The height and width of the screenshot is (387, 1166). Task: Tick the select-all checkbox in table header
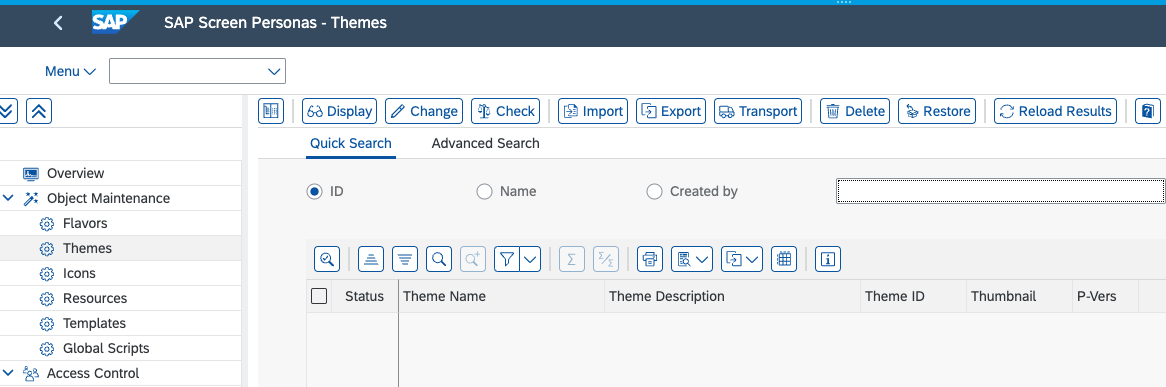point(319,296)
